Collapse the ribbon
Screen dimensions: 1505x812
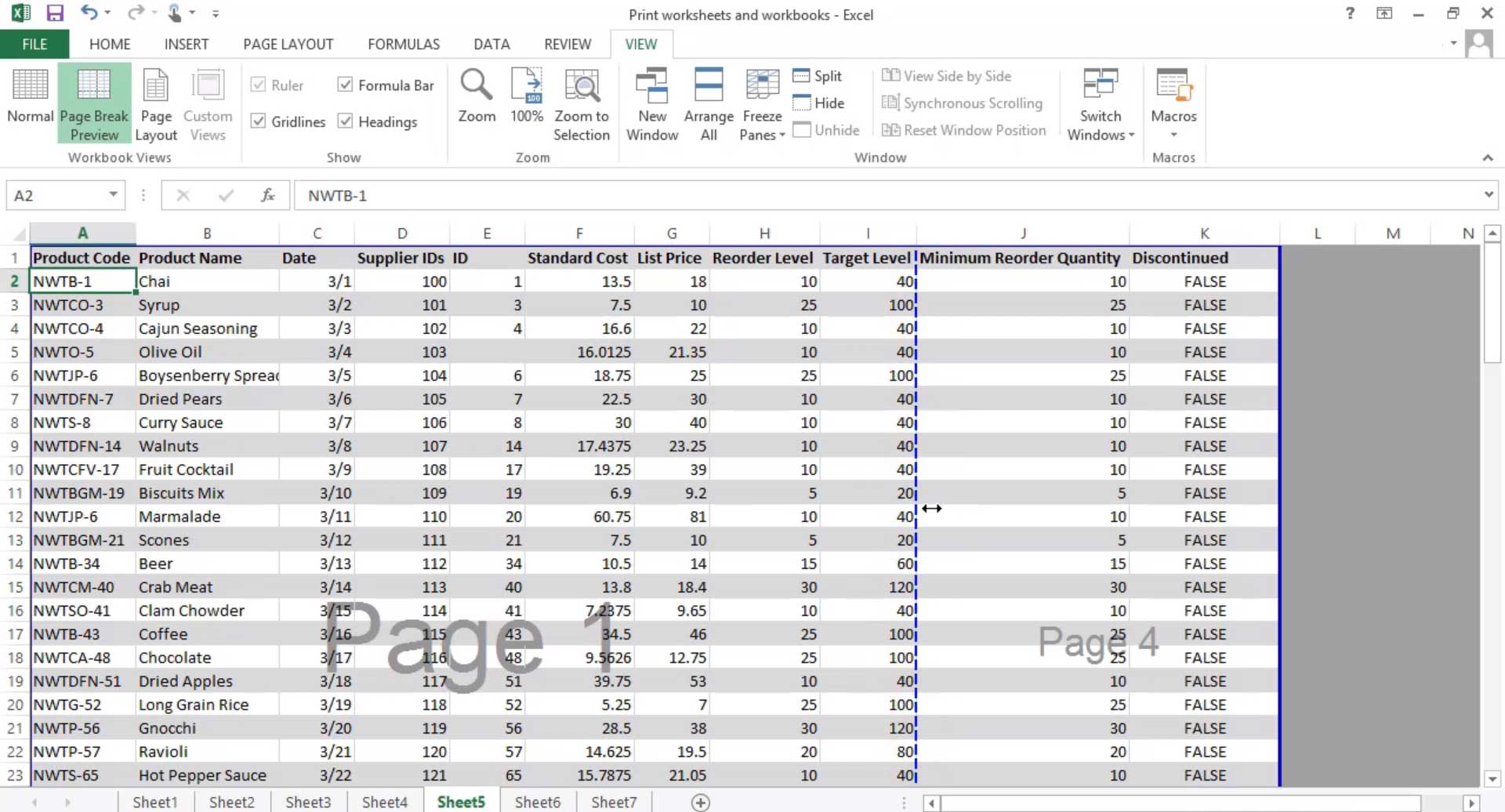click(x=1487, y=158)
